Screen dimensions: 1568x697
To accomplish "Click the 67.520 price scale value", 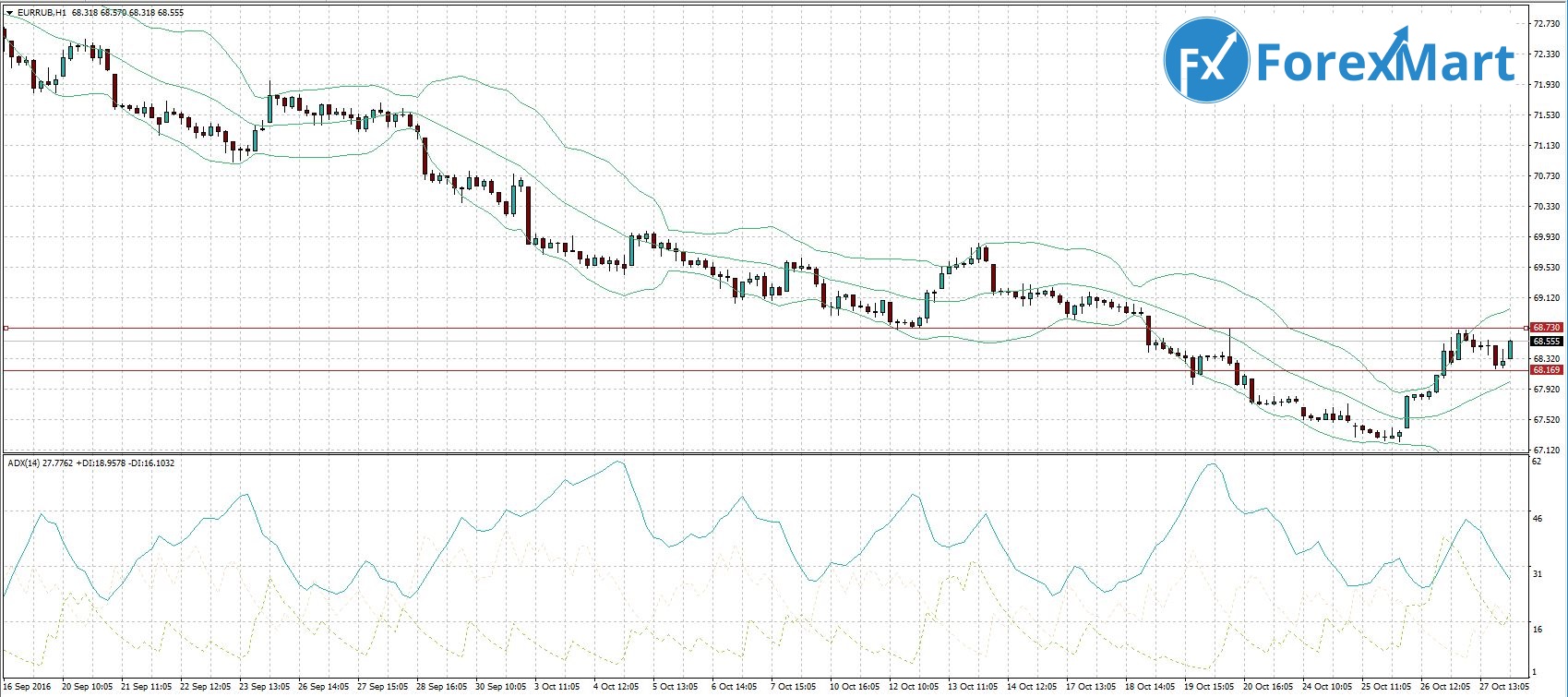I will pos(1546,419).
